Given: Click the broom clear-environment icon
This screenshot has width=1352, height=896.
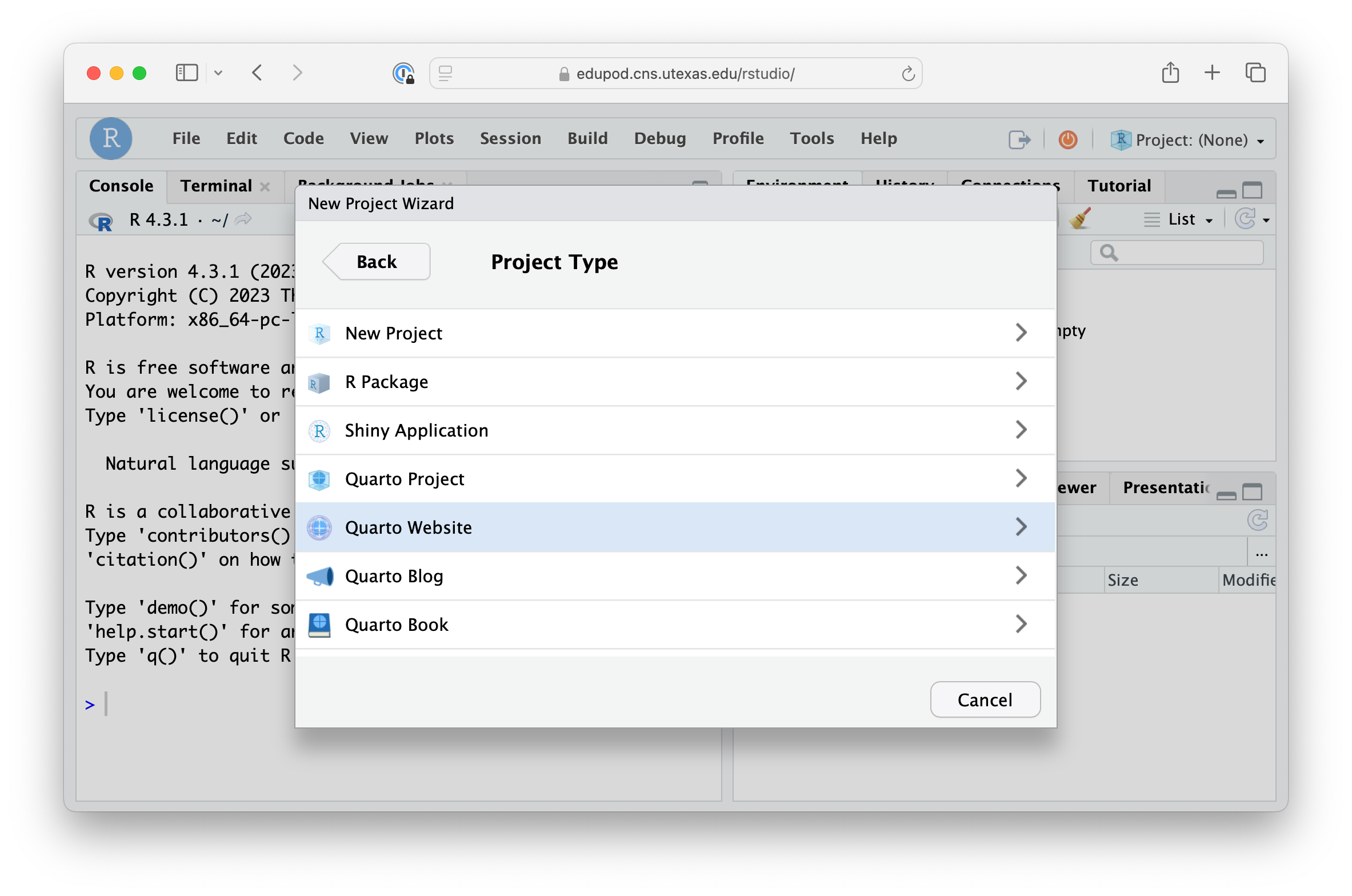Looking at the screenshot, I should click(1079, 219).
